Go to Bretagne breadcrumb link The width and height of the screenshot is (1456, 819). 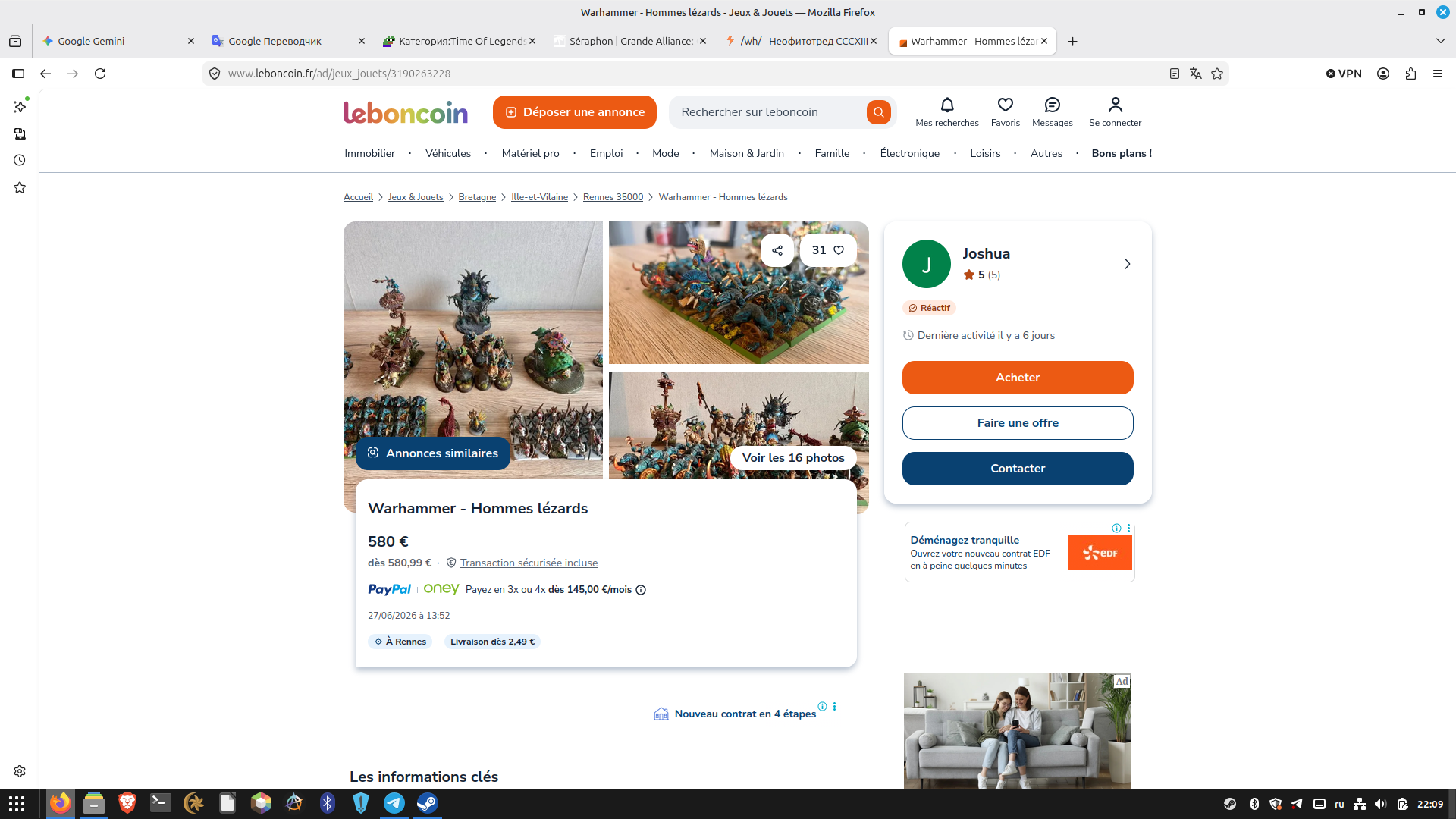[x=477, y=197]
